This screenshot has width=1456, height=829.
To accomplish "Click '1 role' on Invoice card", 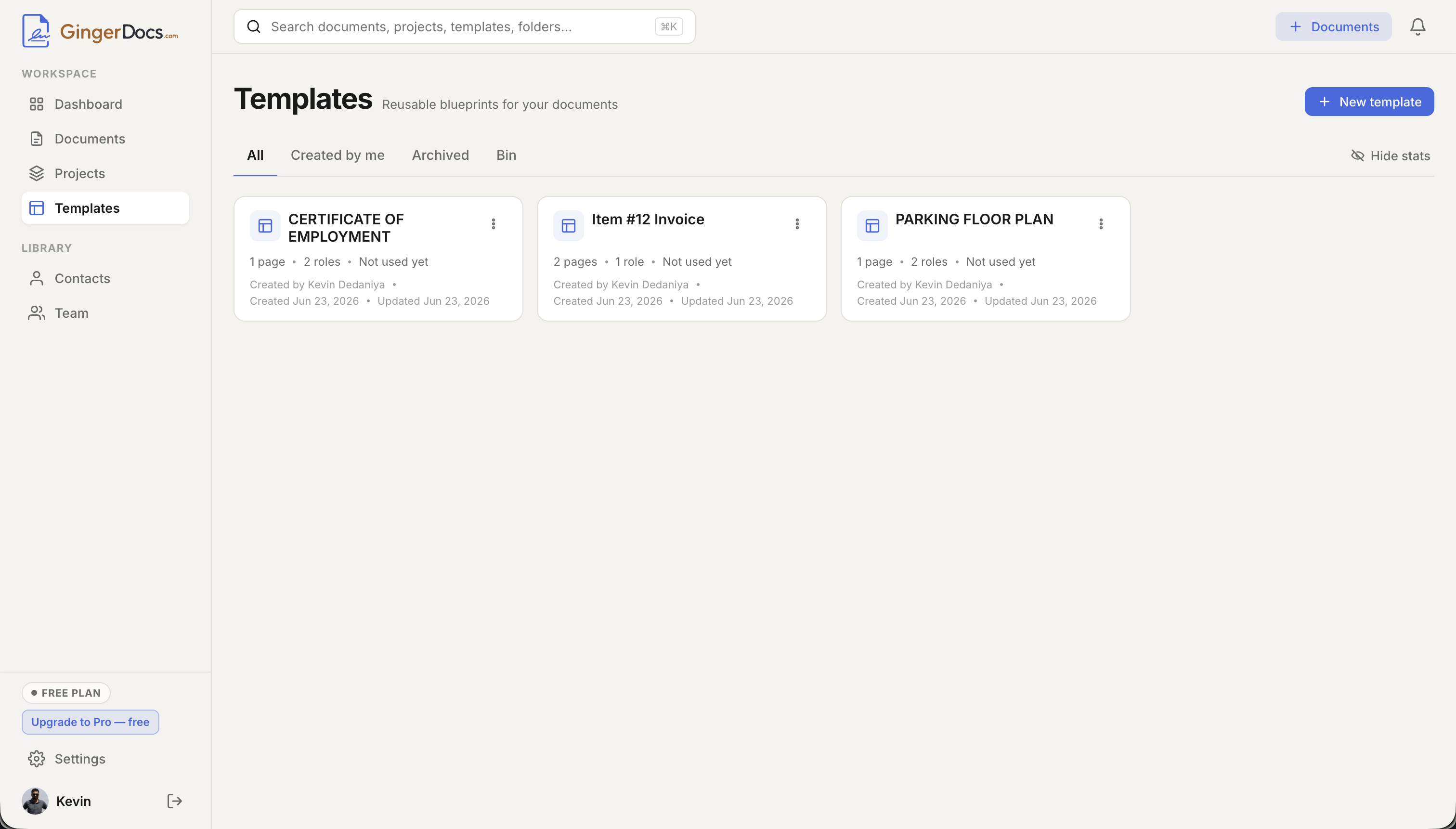I will pyautogui.click(x=629, y=262).
